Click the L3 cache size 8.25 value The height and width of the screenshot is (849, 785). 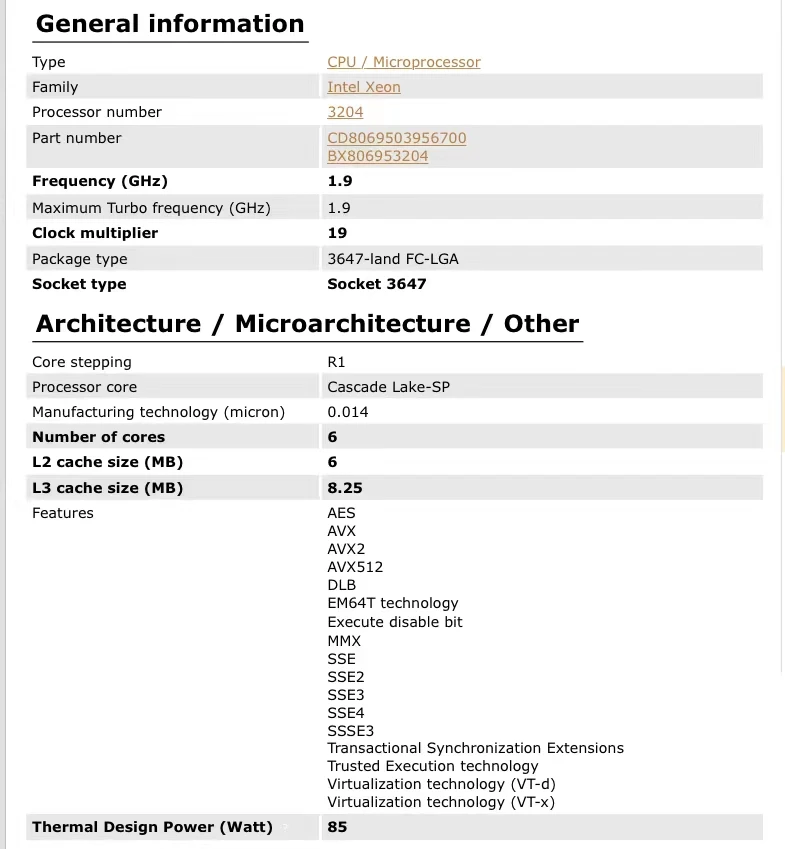pos(345,488)
